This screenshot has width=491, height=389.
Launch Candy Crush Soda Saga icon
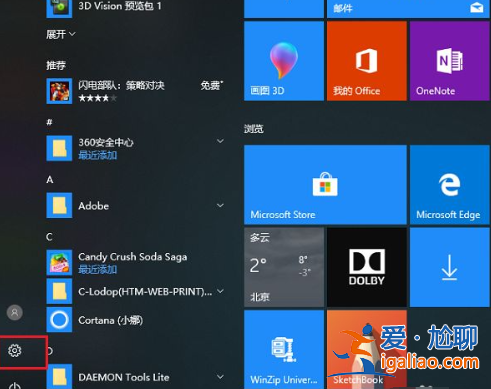(59, 262)
